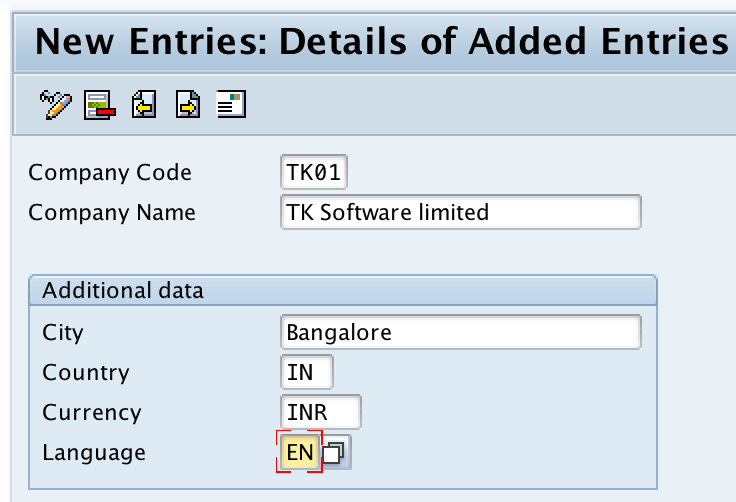
Task: Click the Language field showing EN
Action: point(299,452)
